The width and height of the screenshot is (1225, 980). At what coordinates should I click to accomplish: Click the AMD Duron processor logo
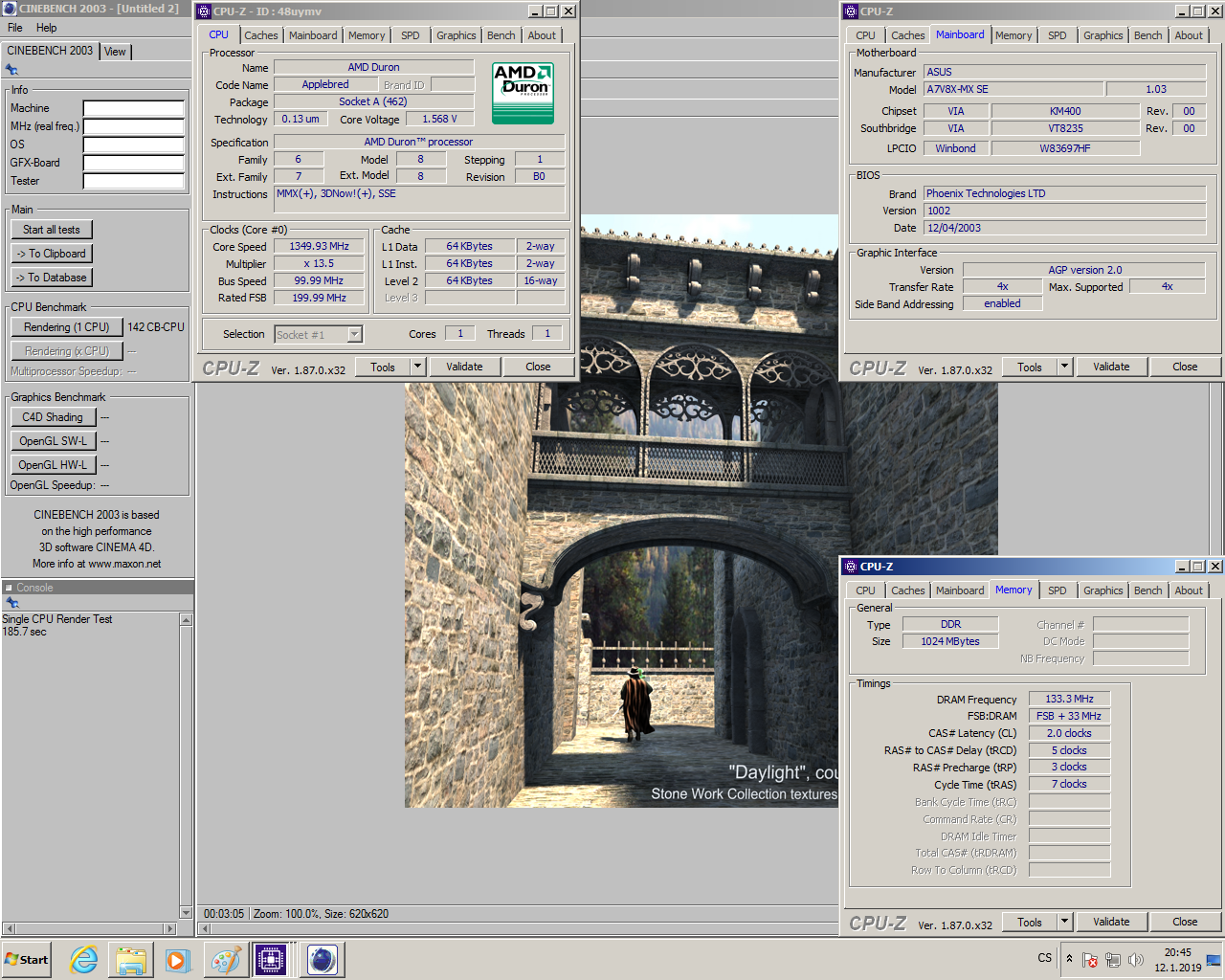coord(523,93)
